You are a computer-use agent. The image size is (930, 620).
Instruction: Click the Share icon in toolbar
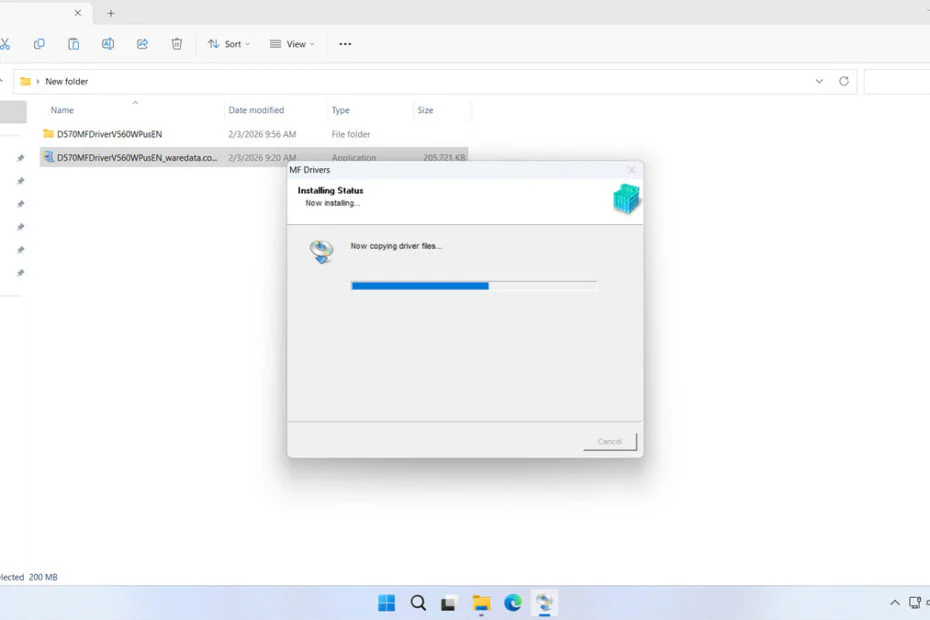click(x=142, y=44)
